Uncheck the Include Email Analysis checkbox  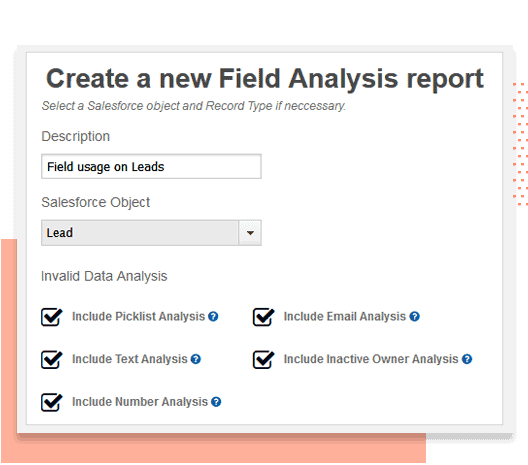coord(263,317)
